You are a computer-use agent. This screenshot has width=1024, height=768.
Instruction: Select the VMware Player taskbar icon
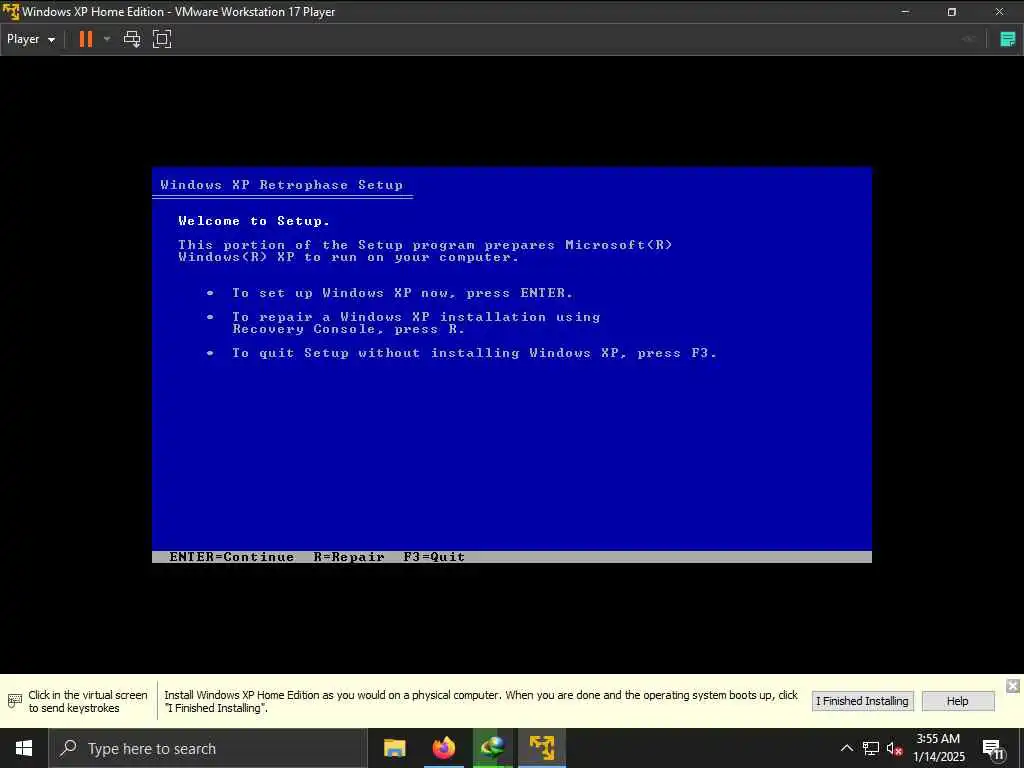(x=541, y=748)
